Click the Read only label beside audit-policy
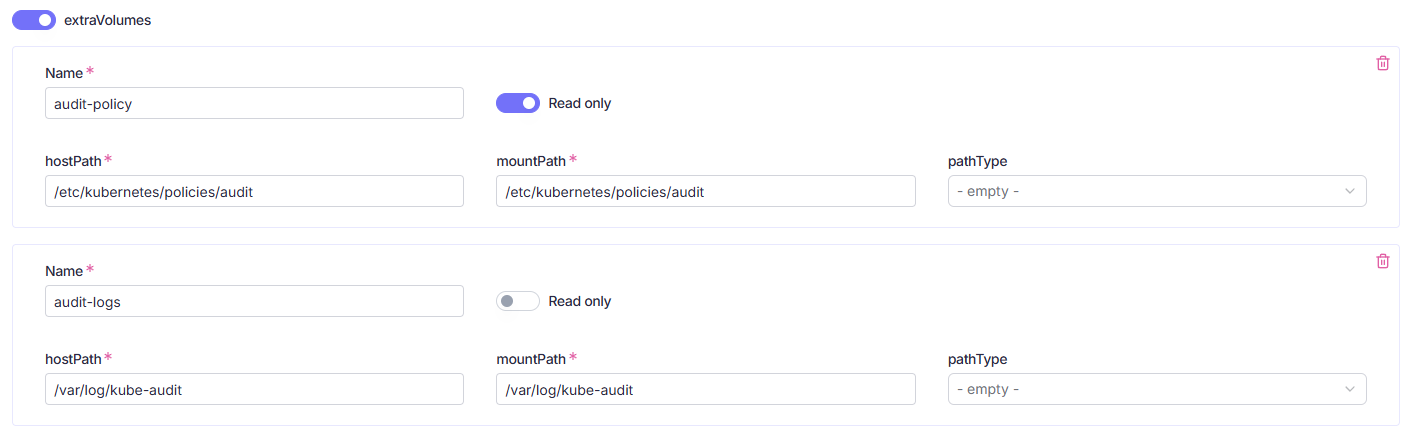 [x=580, y=103]
